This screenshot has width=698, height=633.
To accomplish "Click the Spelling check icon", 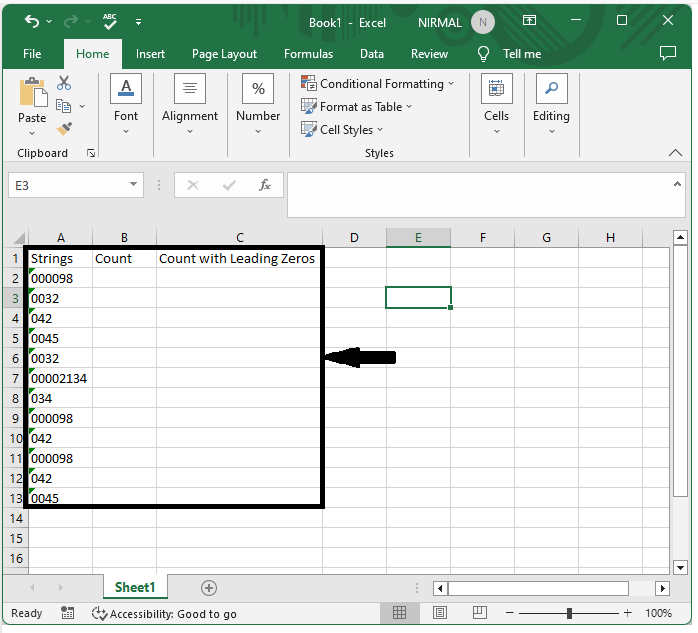I will 109,20.
